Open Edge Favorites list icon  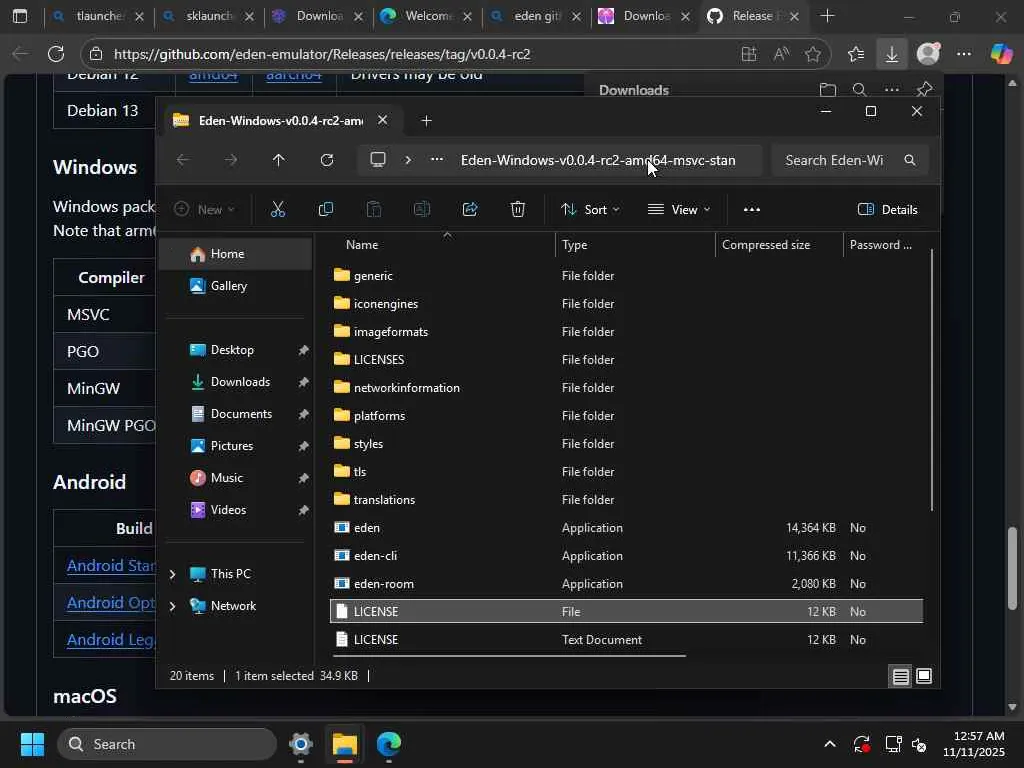[856, 54]
